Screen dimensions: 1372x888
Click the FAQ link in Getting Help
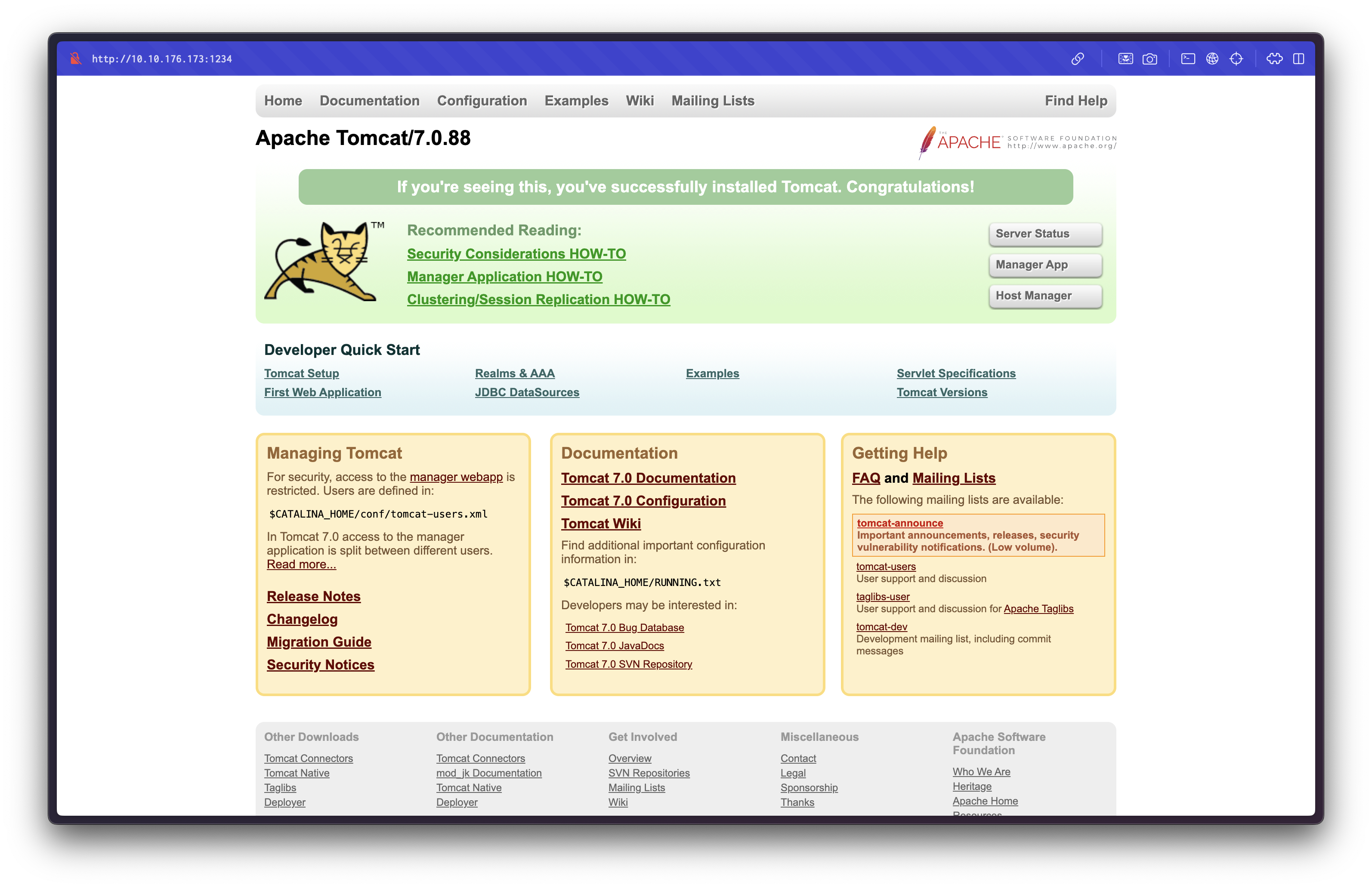(866, 478)
